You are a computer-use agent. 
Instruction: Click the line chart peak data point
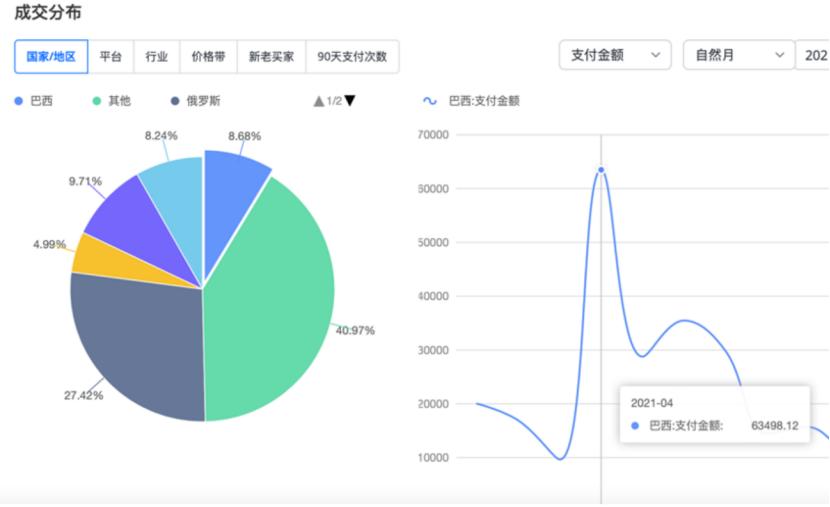coord(601,169)
